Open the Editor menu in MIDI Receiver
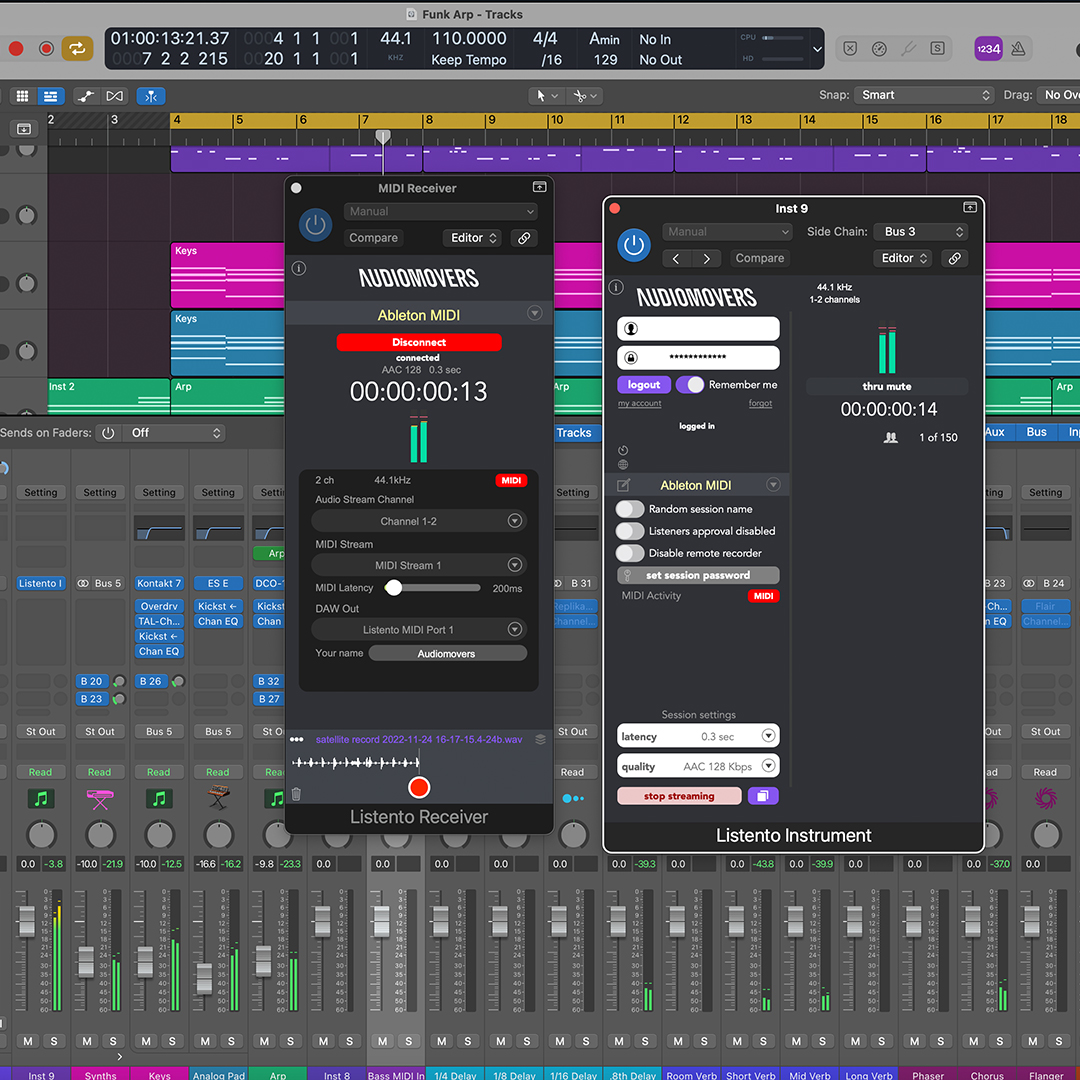1080x1080 pixels. pyautogui.click(x=472, y=238)
